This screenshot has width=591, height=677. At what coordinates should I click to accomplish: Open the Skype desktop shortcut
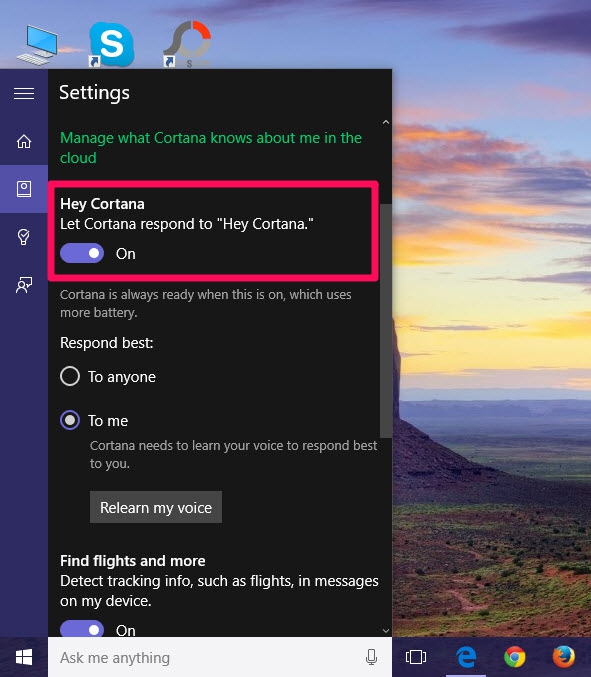pos(111,45)
